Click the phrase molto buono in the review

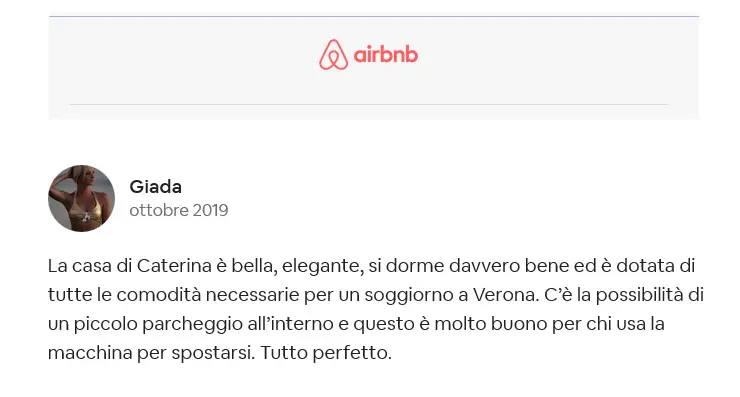(x=491, y=324)
